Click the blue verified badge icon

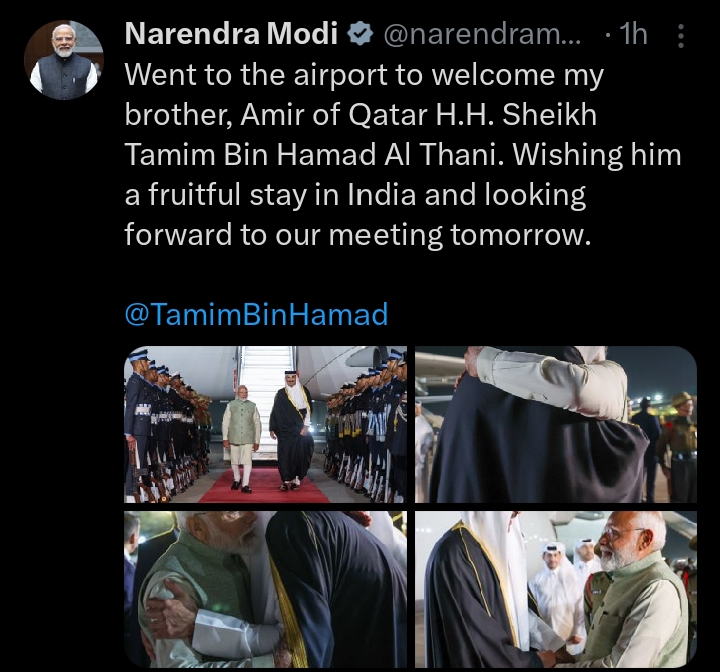[359, 34]
